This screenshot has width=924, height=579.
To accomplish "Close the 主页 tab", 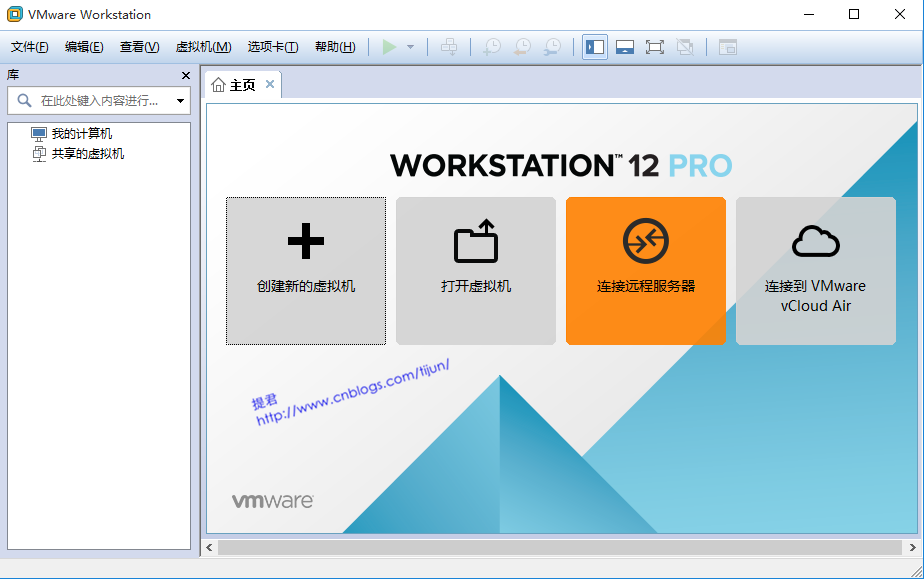I will (270, 84).
